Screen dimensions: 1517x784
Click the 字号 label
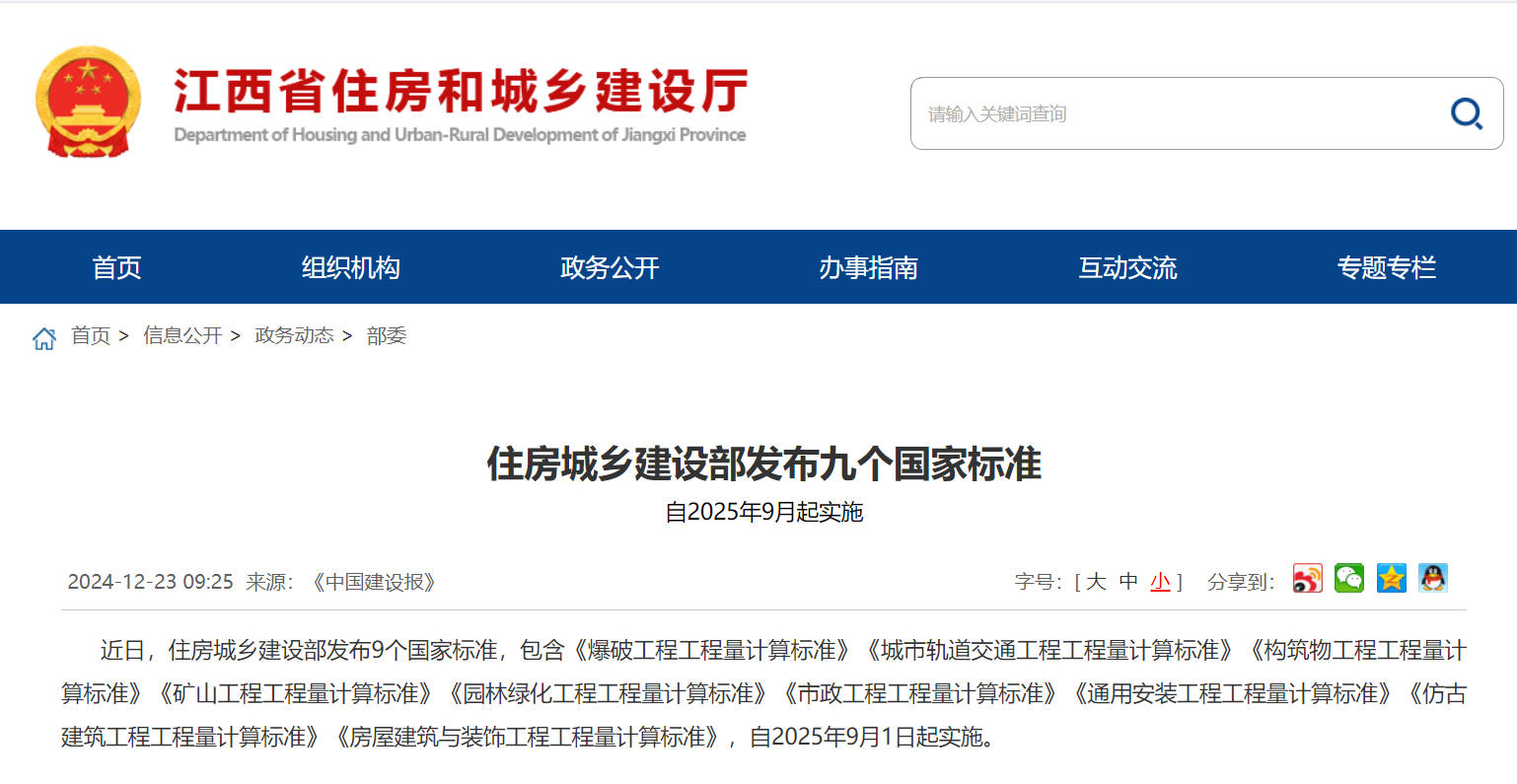click(1038, 582)
